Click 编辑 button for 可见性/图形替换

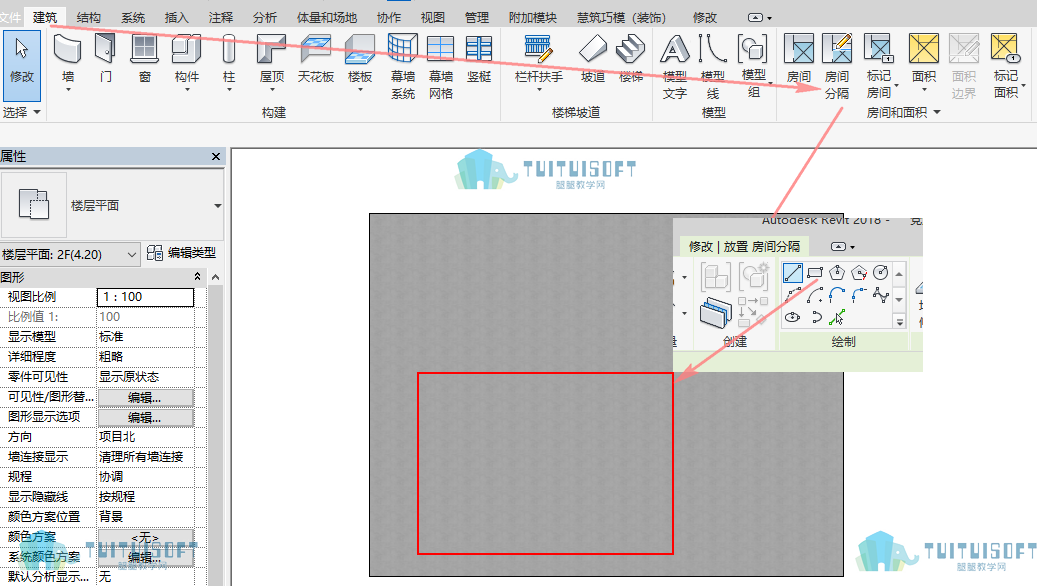point(145,398)
